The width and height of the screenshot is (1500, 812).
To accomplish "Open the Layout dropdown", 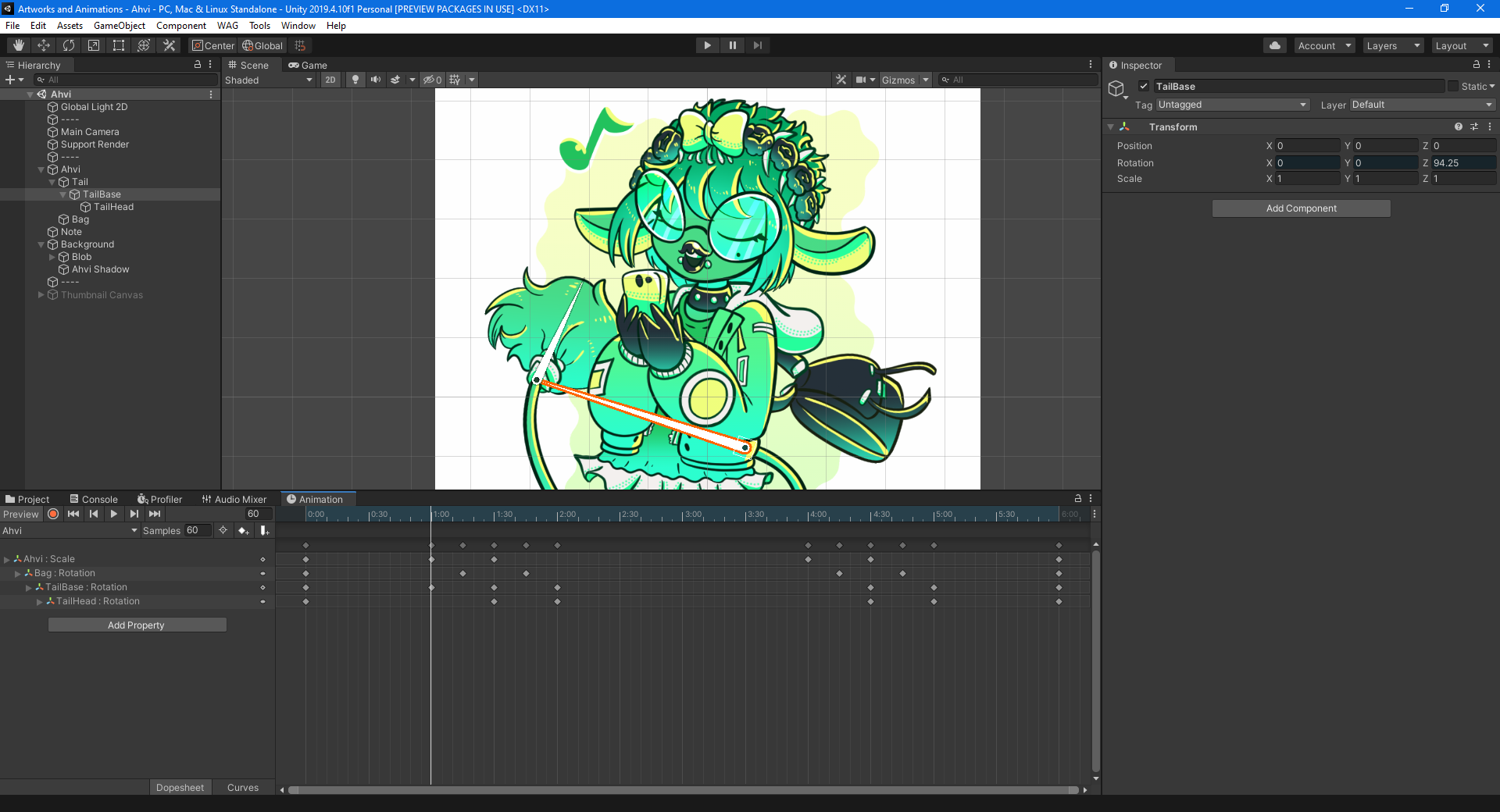I will point(1462,45).
